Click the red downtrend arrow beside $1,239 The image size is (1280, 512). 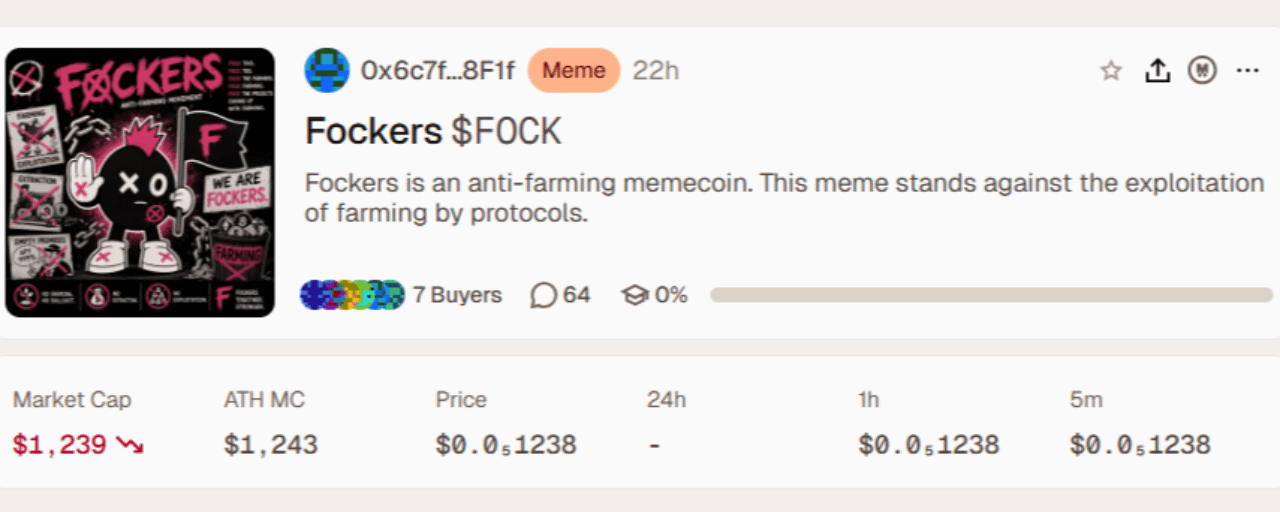coord(130,445)
